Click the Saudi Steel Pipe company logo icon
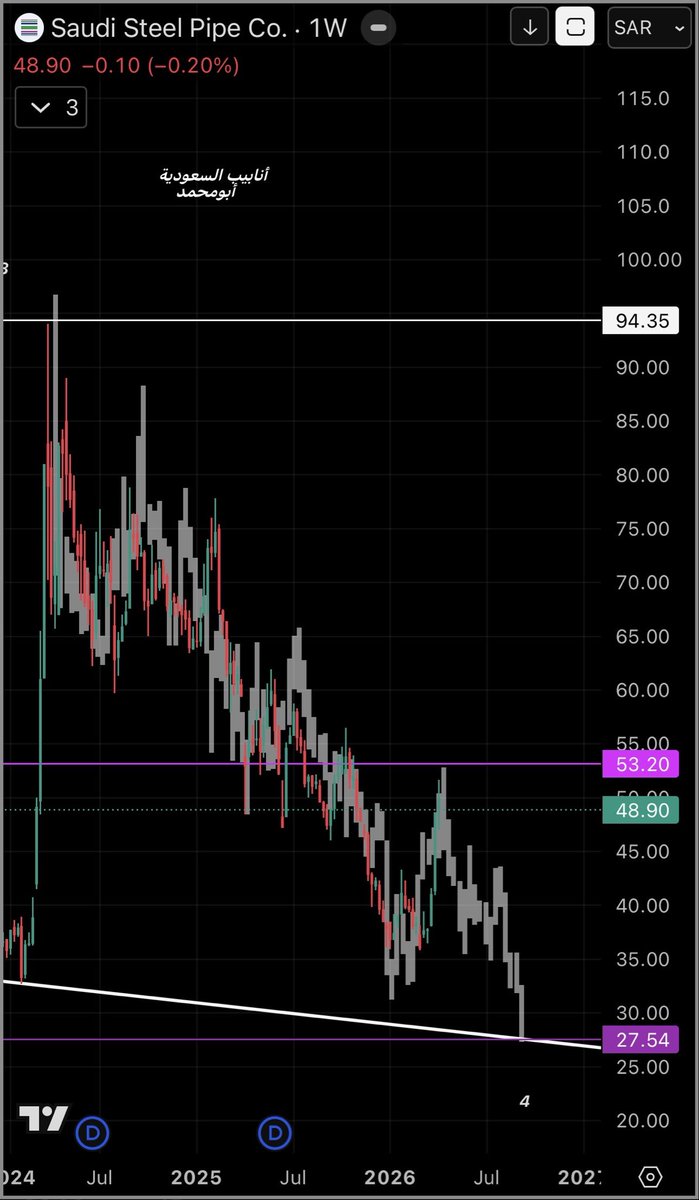This screenshot has width=699, height=1200. coord(31,28)
